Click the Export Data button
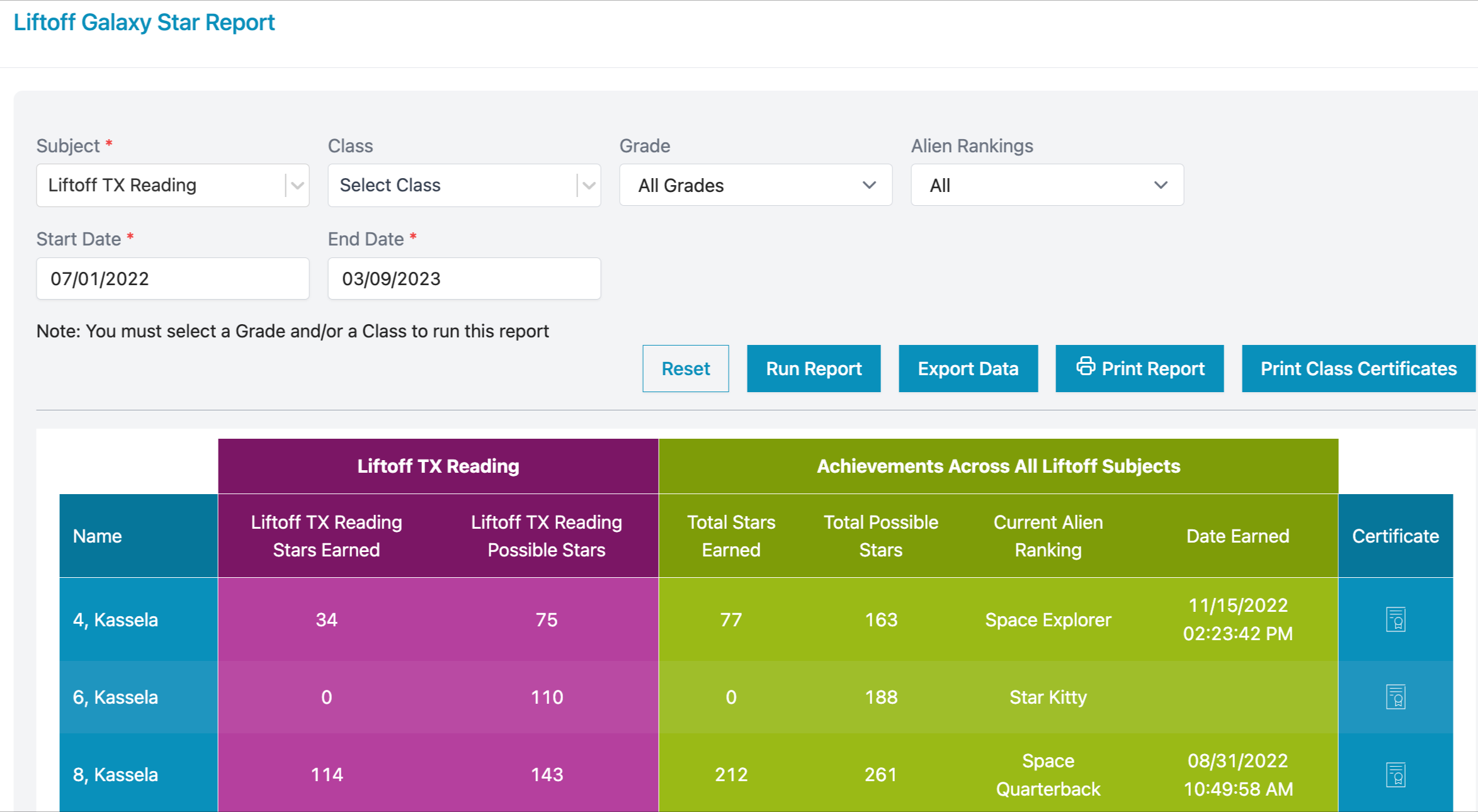 coord(968,368)
